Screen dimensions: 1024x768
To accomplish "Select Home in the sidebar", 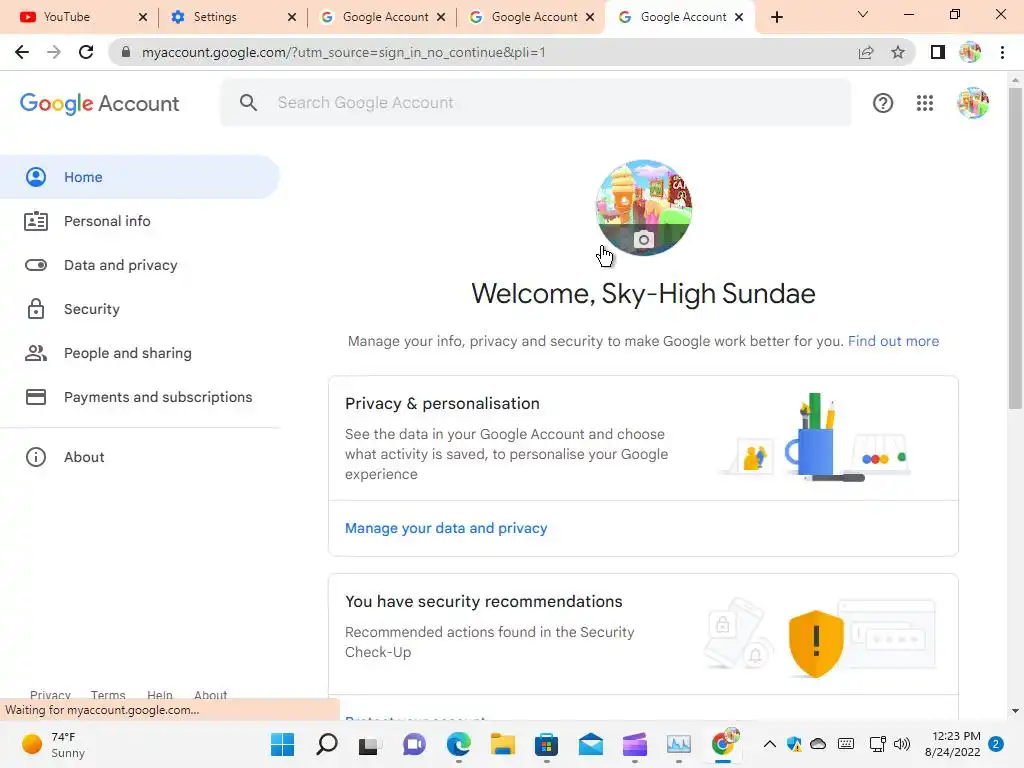I will tap(140, 177).
